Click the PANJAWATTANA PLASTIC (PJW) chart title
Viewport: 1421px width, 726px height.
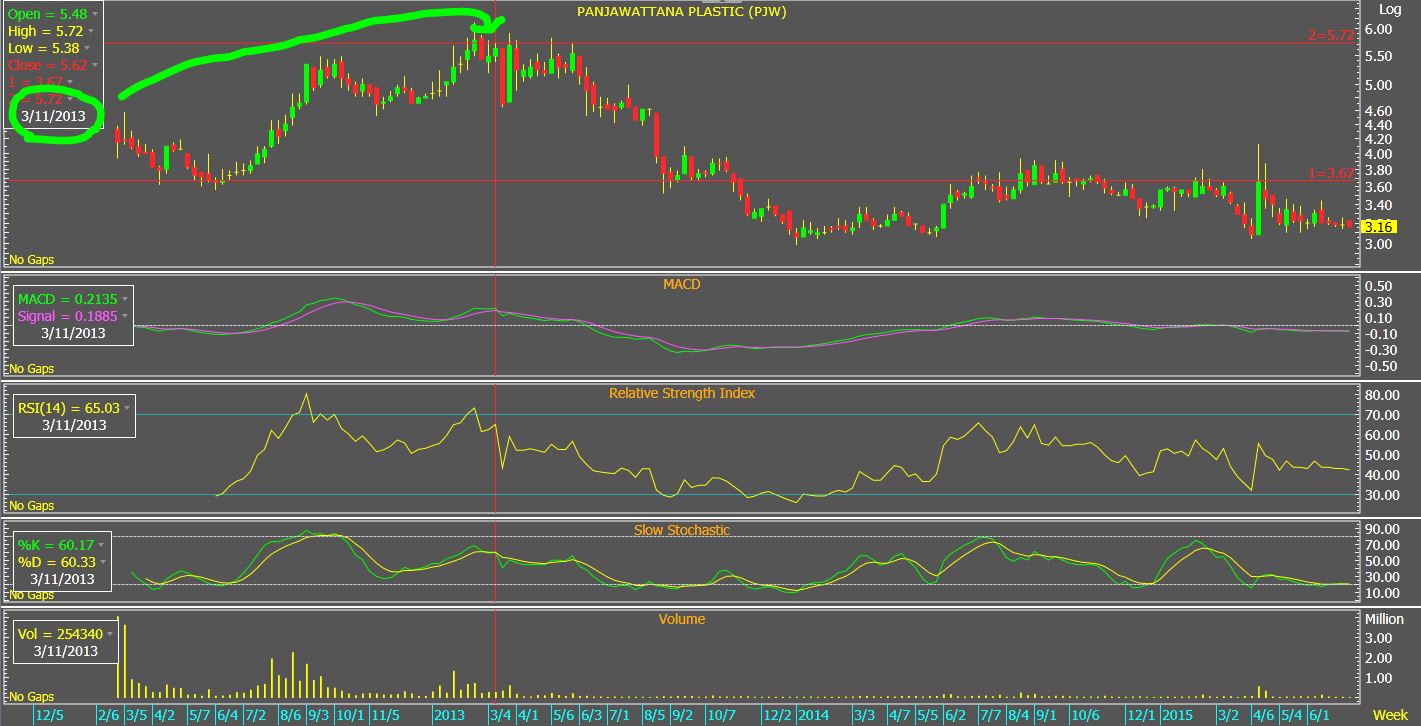[682, 11]
